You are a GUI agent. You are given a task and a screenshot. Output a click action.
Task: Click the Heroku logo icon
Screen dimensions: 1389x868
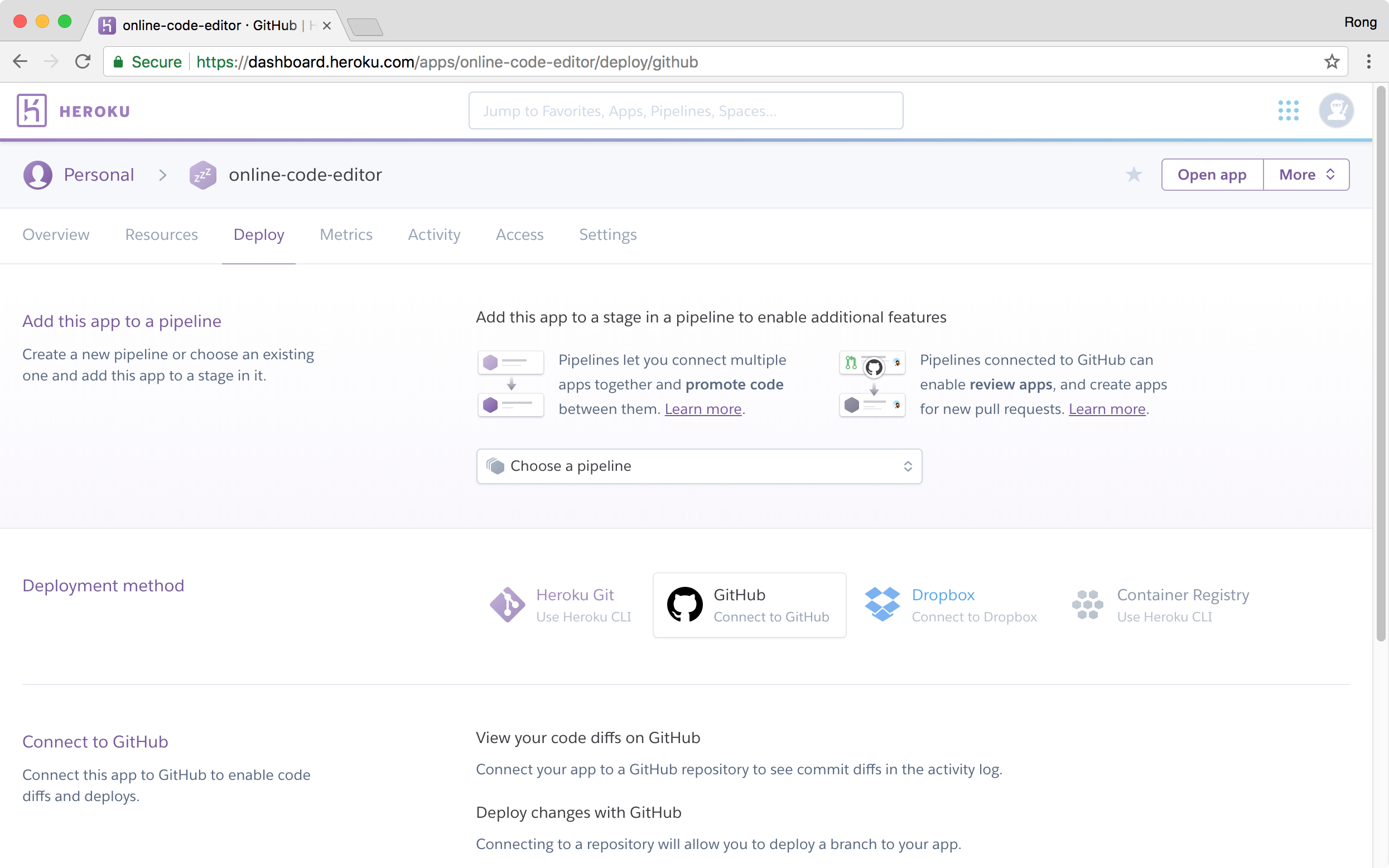32,110
